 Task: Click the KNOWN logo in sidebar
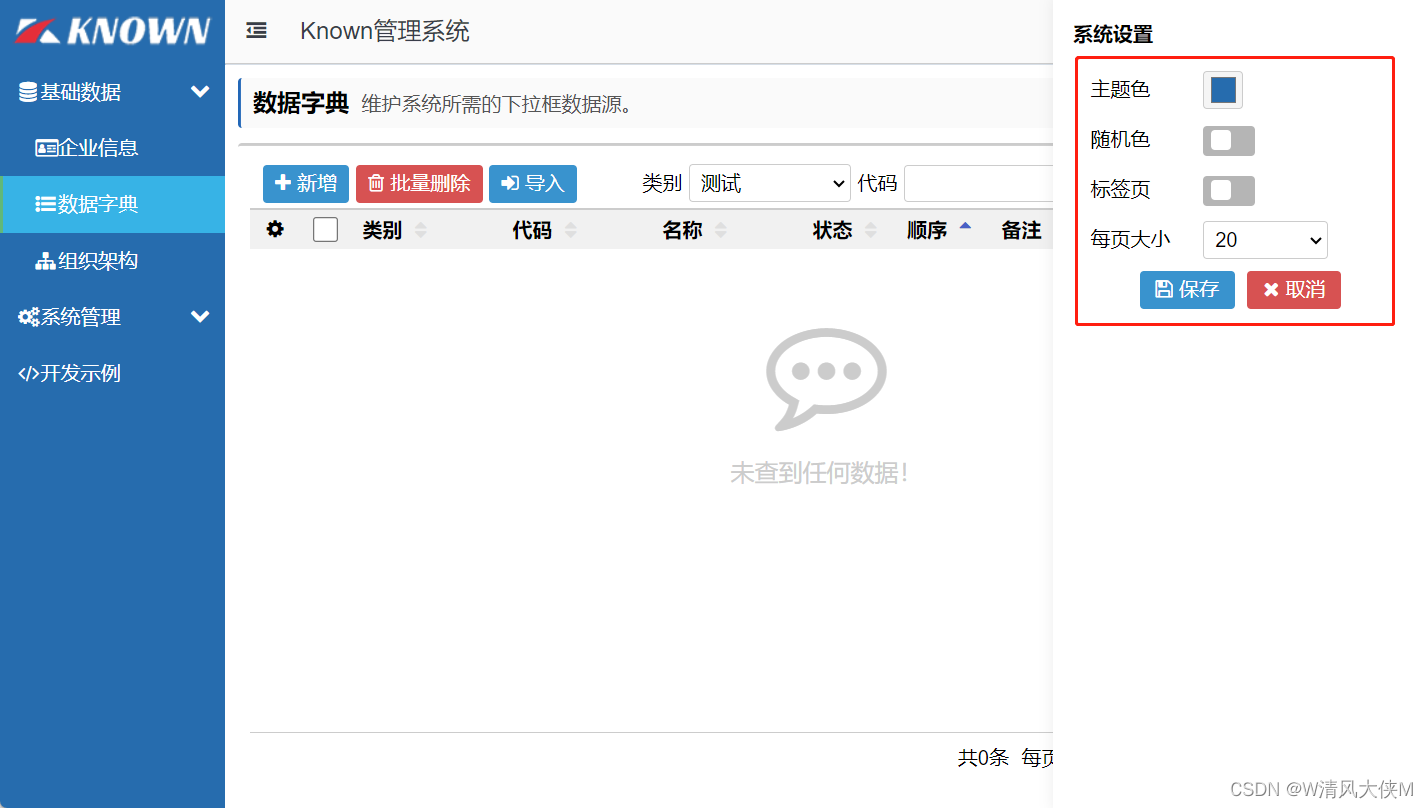point(112,31)
